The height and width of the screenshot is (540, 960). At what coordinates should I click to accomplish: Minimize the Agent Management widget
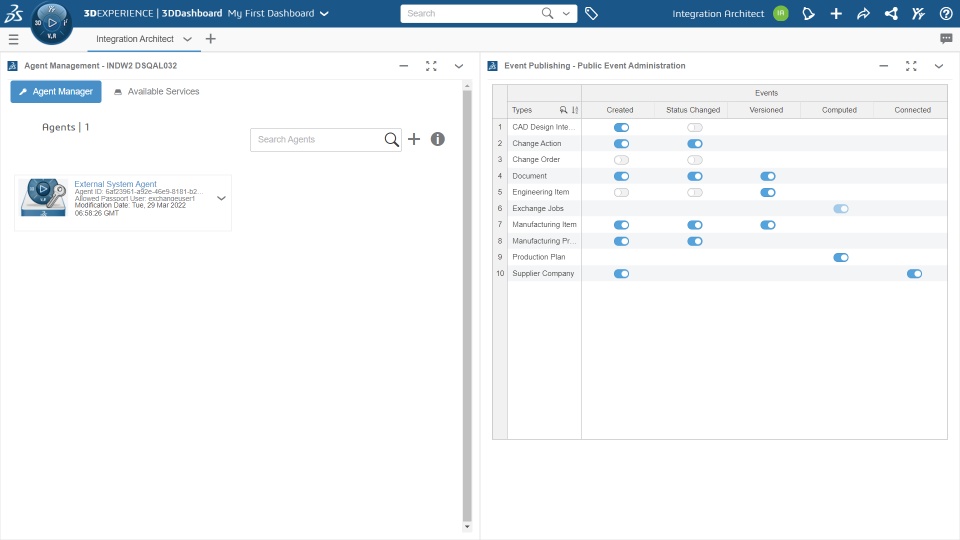point(403,66)
